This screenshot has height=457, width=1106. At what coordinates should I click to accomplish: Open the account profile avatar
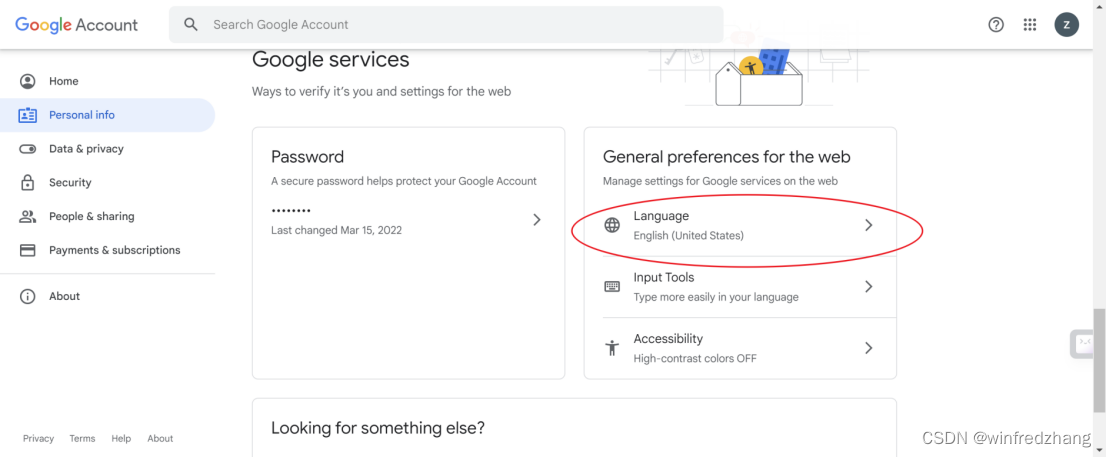1067,25
